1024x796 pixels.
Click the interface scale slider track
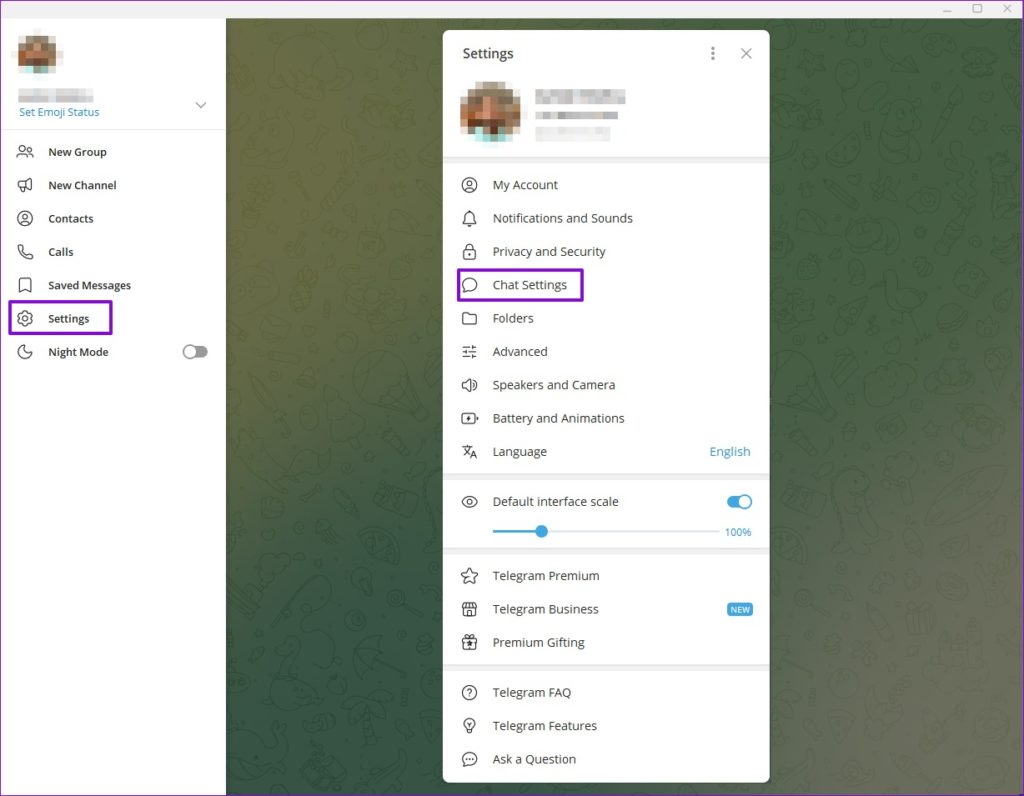pyautogui.click(x=605, y=532)
